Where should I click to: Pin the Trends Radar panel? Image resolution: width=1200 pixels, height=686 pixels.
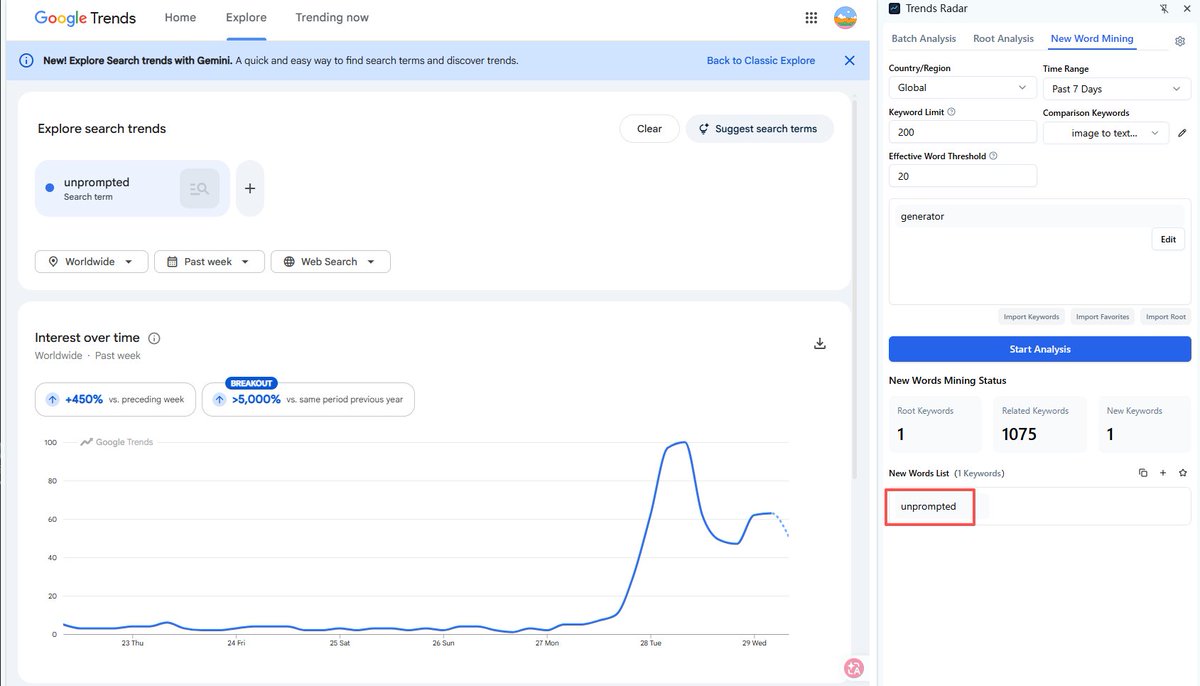1163,9
